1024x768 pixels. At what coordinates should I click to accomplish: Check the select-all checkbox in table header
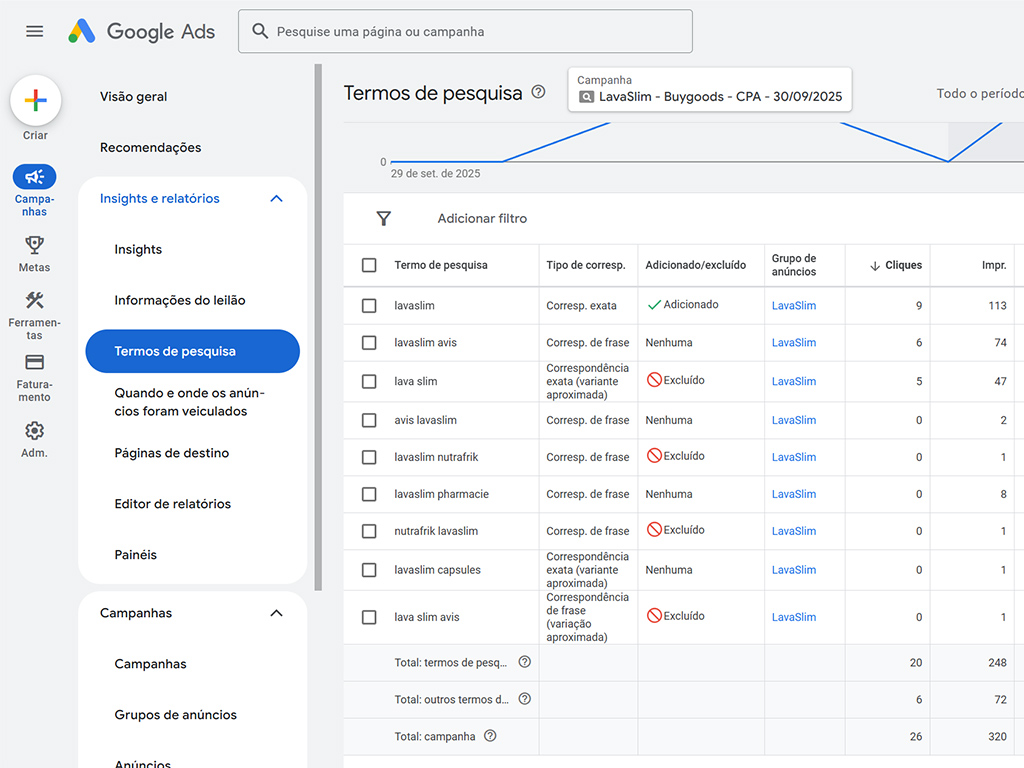coord(369,265)
